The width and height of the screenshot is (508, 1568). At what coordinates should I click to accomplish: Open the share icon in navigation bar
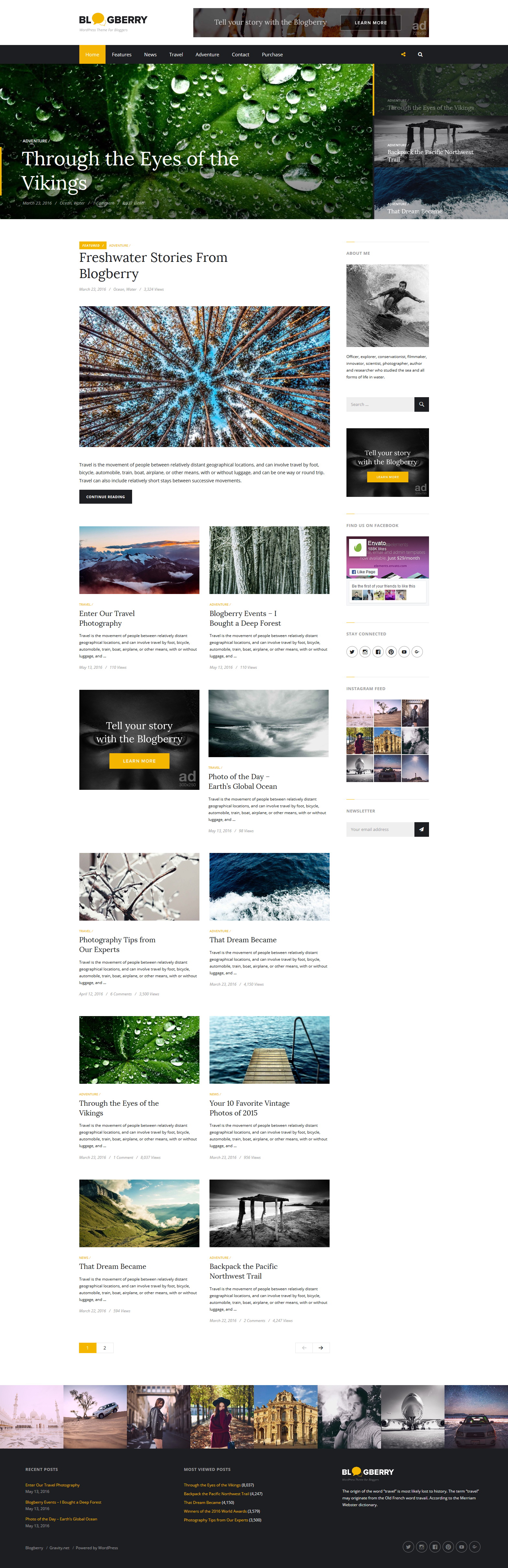coord(403,54)
